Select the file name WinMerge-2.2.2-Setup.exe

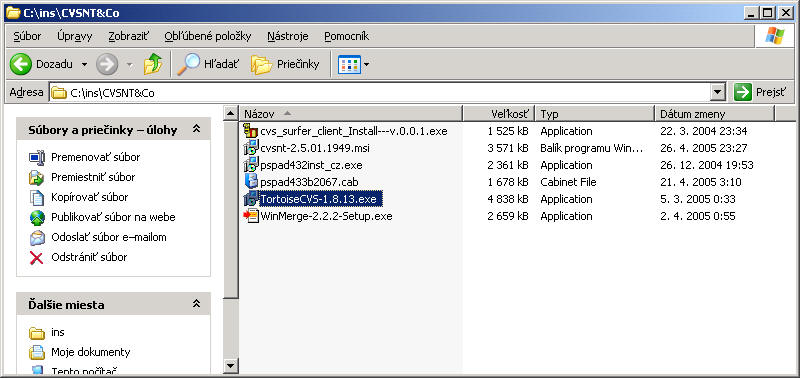pos(326,216)
